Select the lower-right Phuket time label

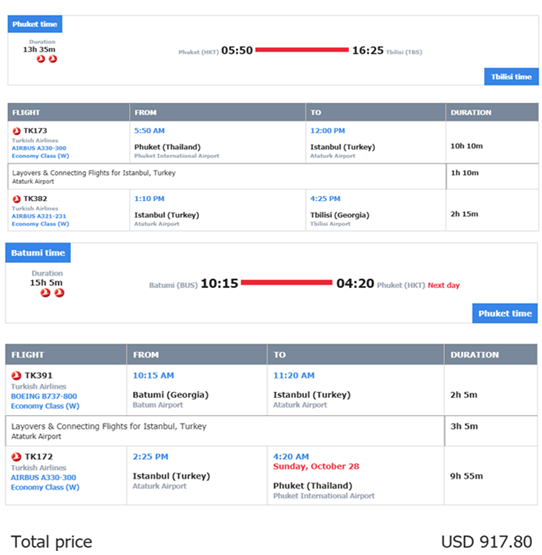click(505, 313)
